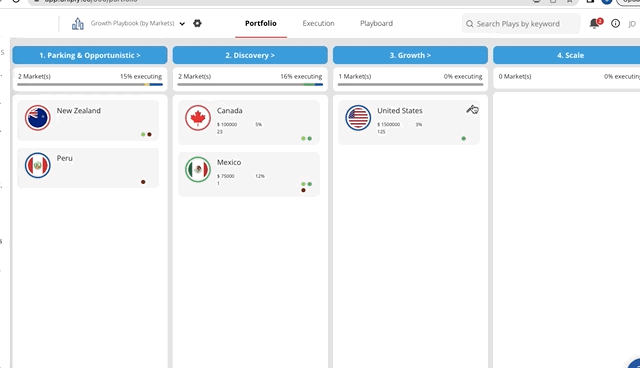640x368 pixels.
Task: Click the dark red dot on Peru card
Action: [143, 182]
